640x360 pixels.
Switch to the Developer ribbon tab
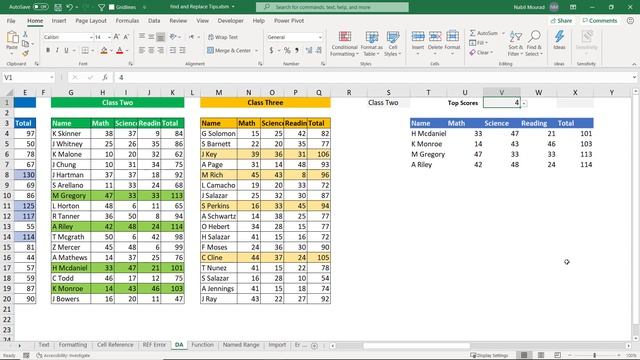[230, 20]
